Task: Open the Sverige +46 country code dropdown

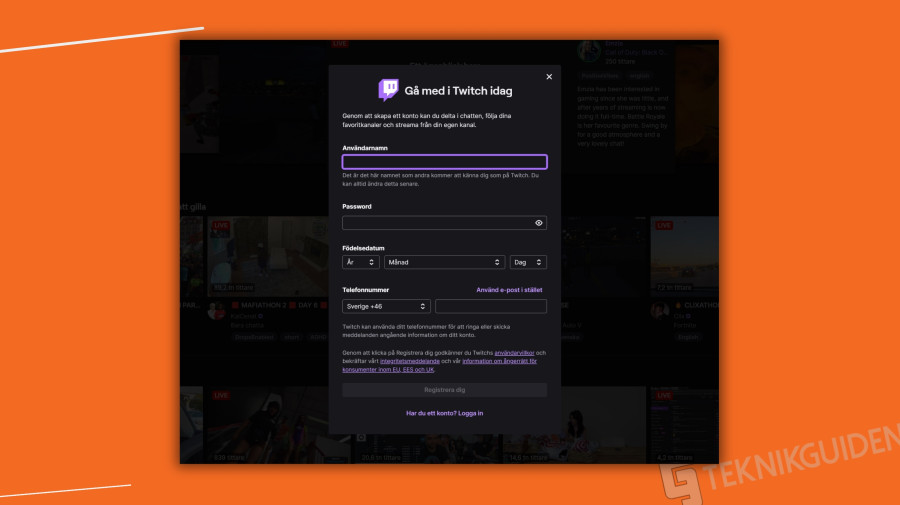Action: pyautogui.click(x=386, y=306)
